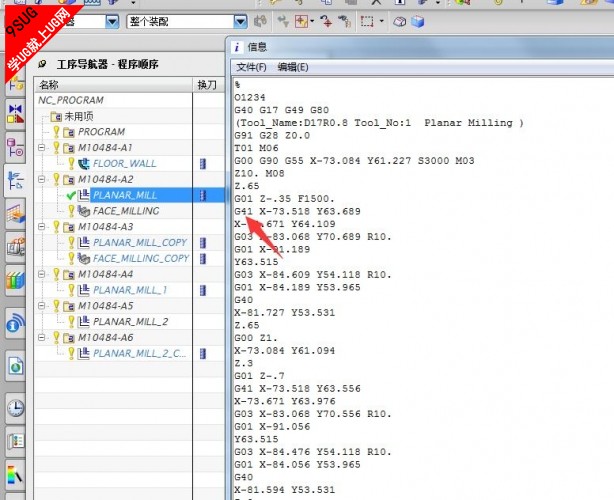Open the Machine Tool Navigator sidebar tab
Viewport: 614px width, 500px height.
click(15, 215)
